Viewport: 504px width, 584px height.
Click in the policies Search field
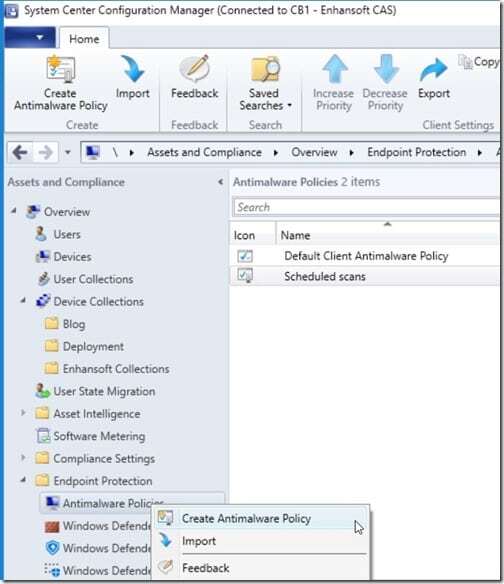coord(366,207)
